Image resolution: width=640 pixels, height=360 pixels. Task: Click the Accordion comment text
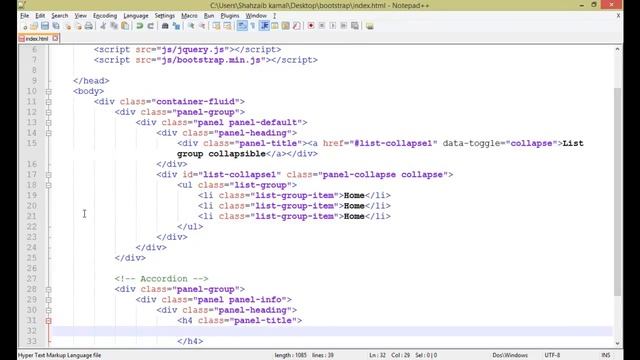(x=161, y=279)
